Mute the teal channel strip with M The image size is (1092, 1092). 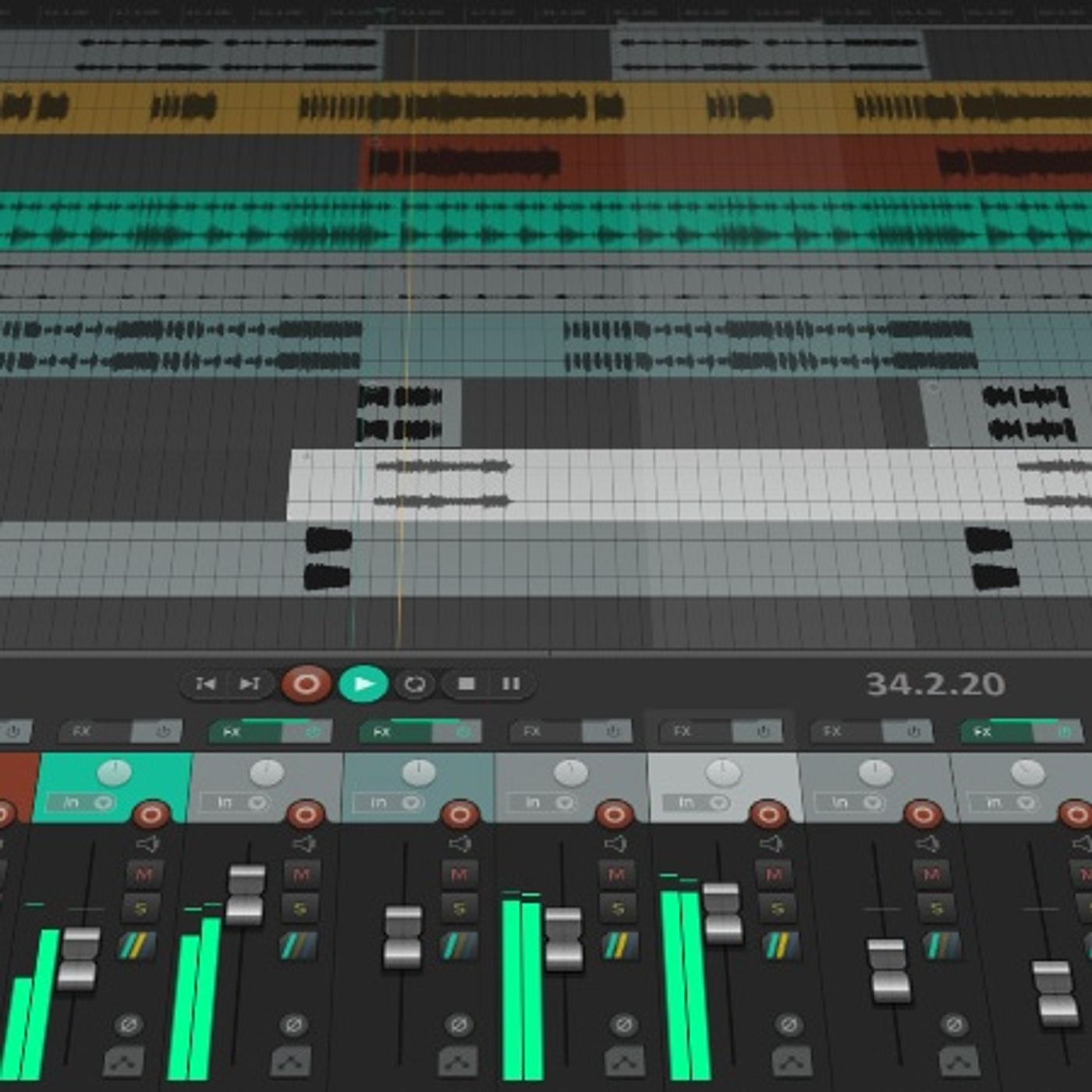[x=144, y=874]
